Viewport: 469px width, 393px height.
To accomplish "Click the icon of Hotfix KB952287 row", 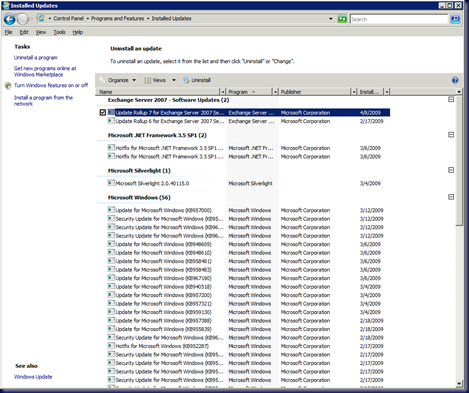I will pos(111,346).
